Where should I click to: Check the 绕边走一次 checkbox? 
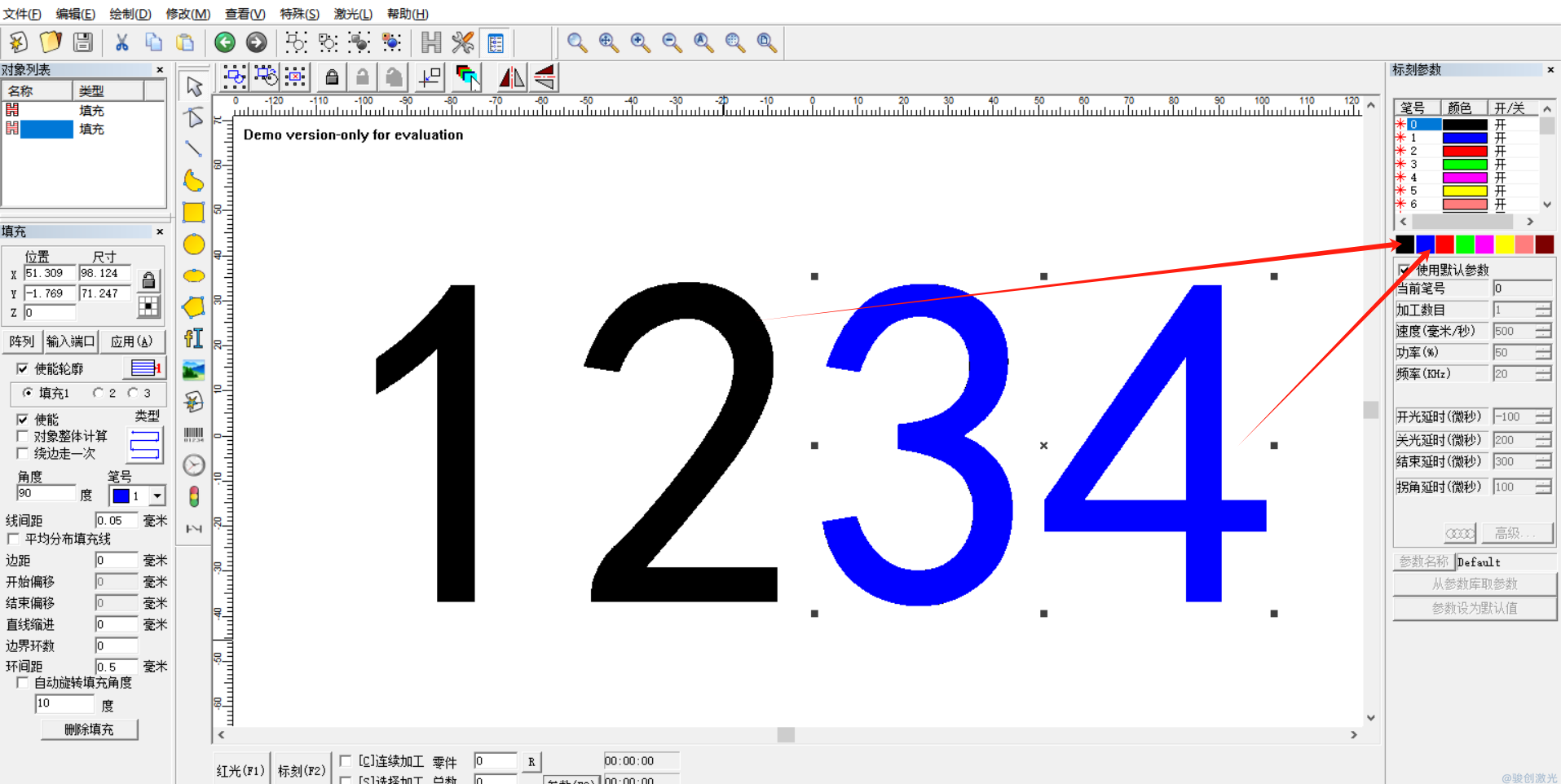pos(23,453)
